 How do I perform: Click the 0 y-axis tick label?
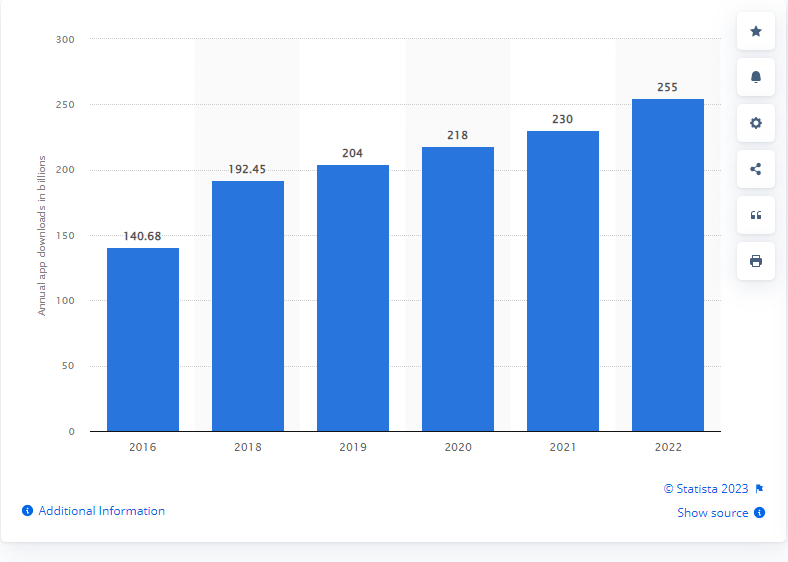coord(71,431)
